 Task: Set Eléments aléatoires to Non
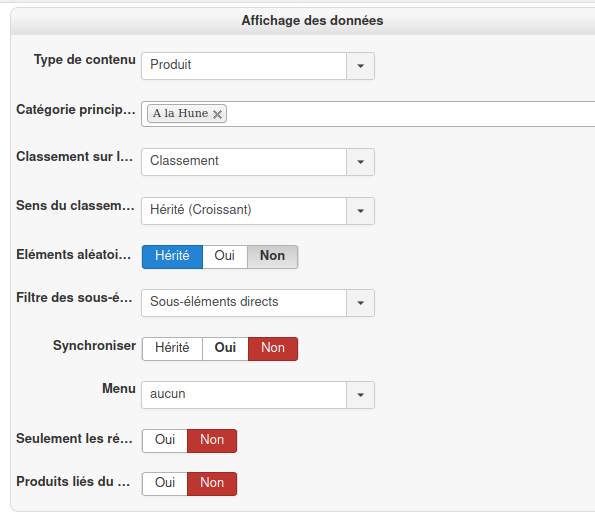pos(272,257)
